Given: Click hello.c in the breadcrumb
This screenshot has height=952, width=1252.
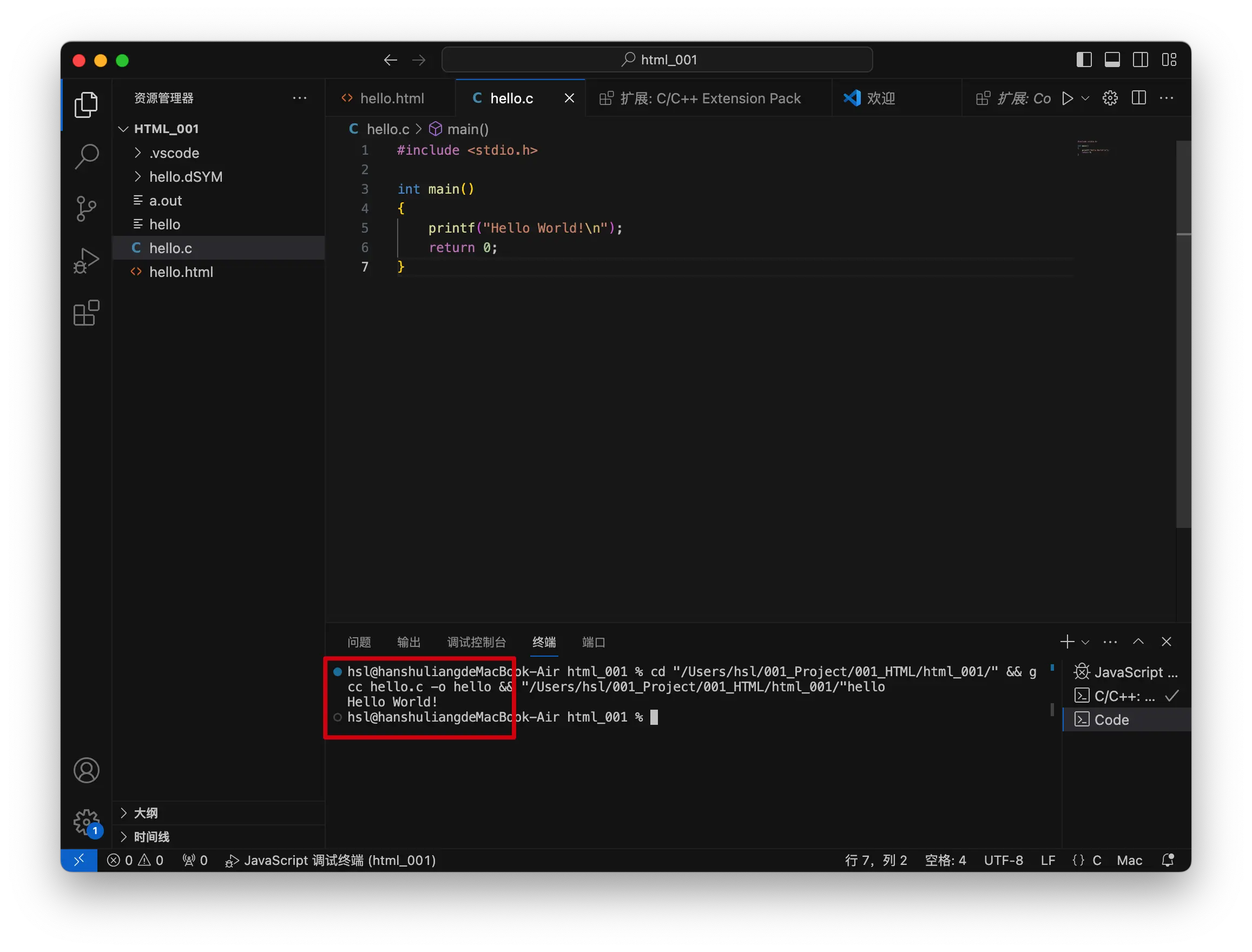Looking at the screenshot, I should (388, 130).
